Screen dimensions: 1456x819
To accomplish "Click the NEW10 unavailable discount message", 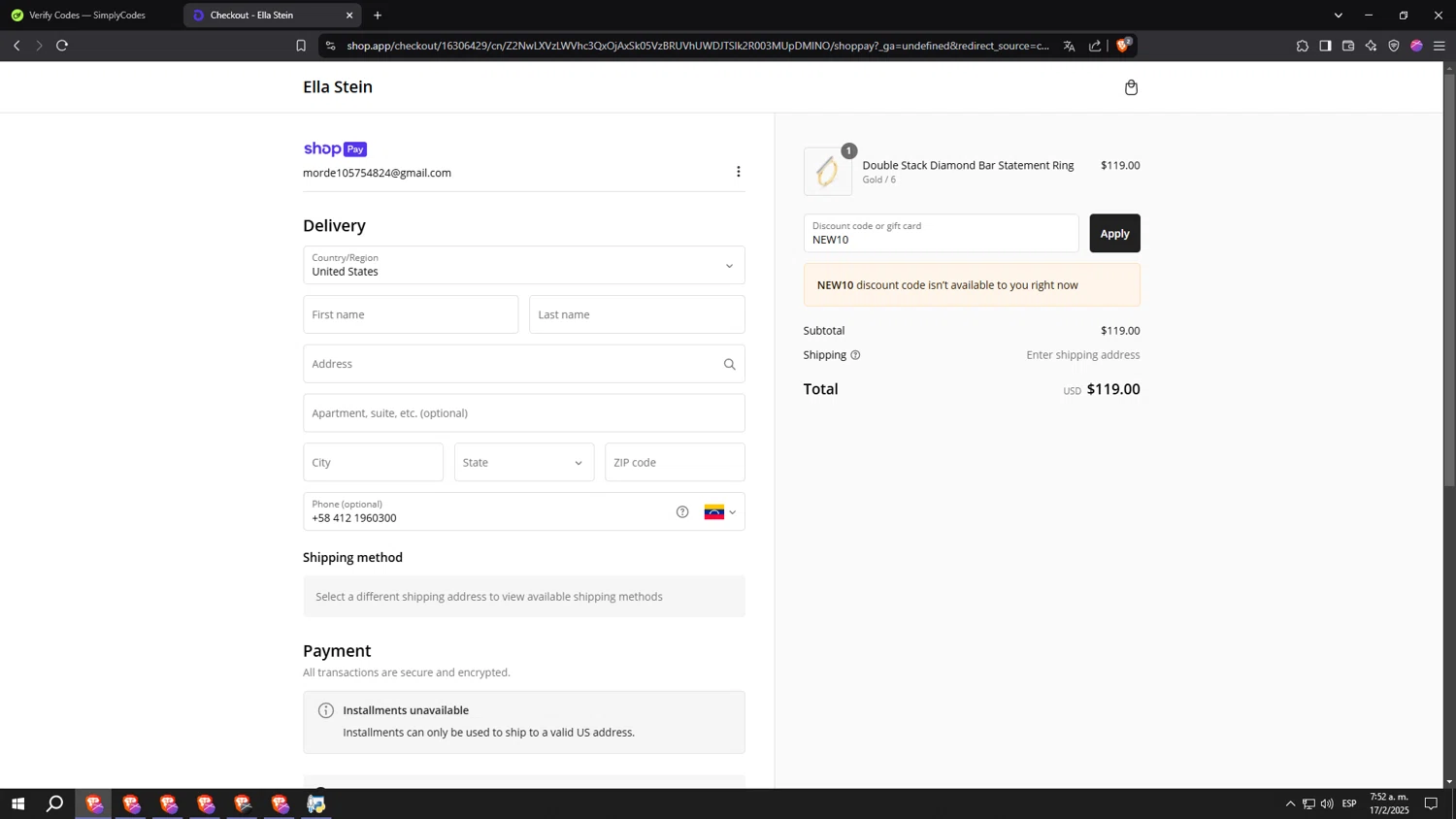I will pyautogui.click(x=972, y=285).
